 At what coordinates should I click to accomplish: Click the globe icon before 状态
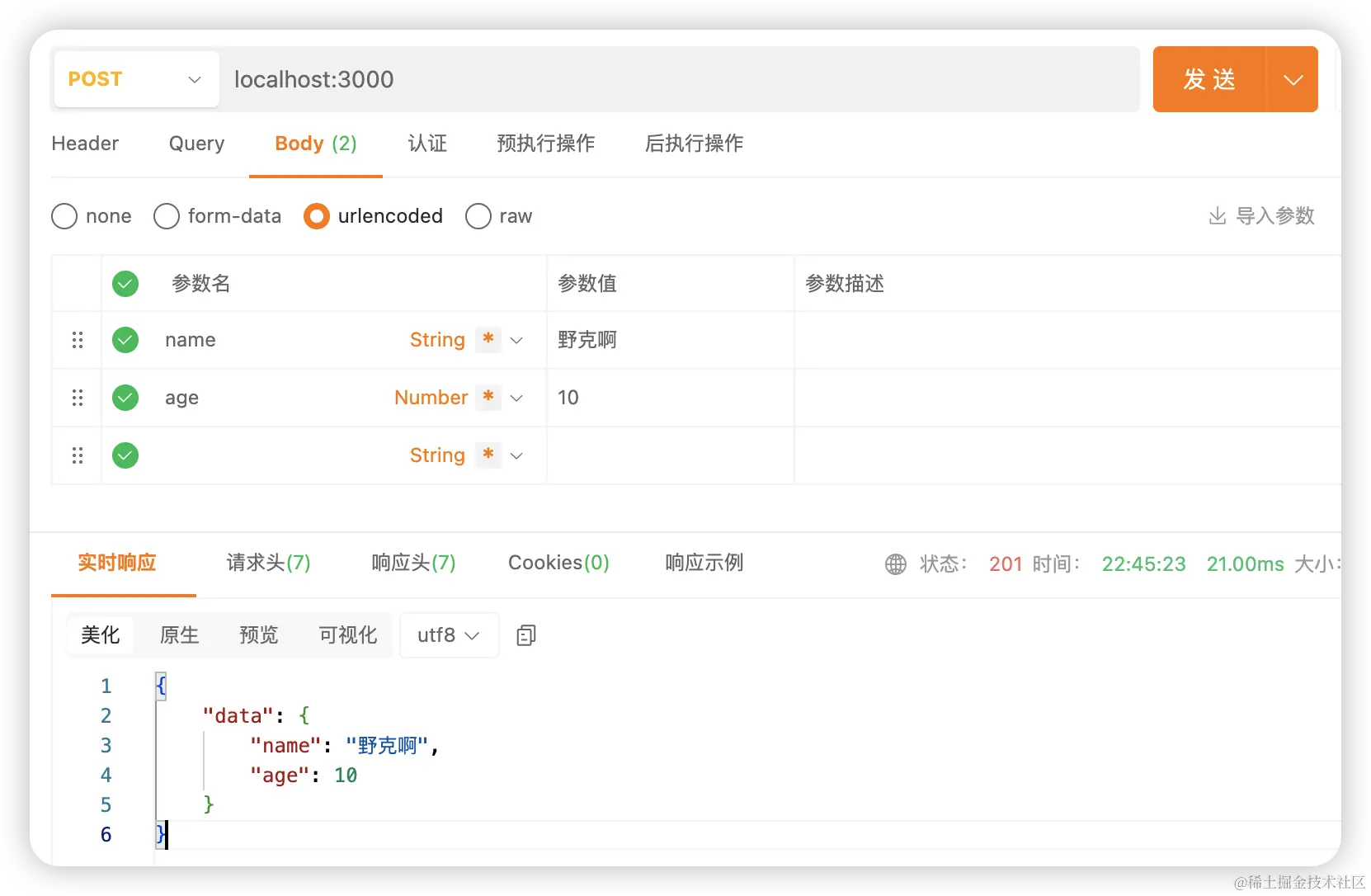[895, 564]
